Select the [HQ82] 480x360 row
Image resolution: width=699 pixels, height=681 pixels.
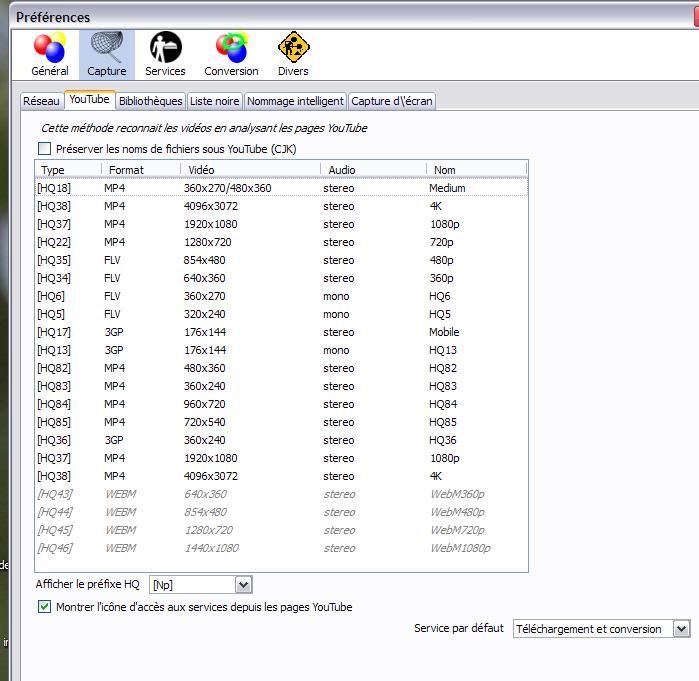click(x=281, y=368)
